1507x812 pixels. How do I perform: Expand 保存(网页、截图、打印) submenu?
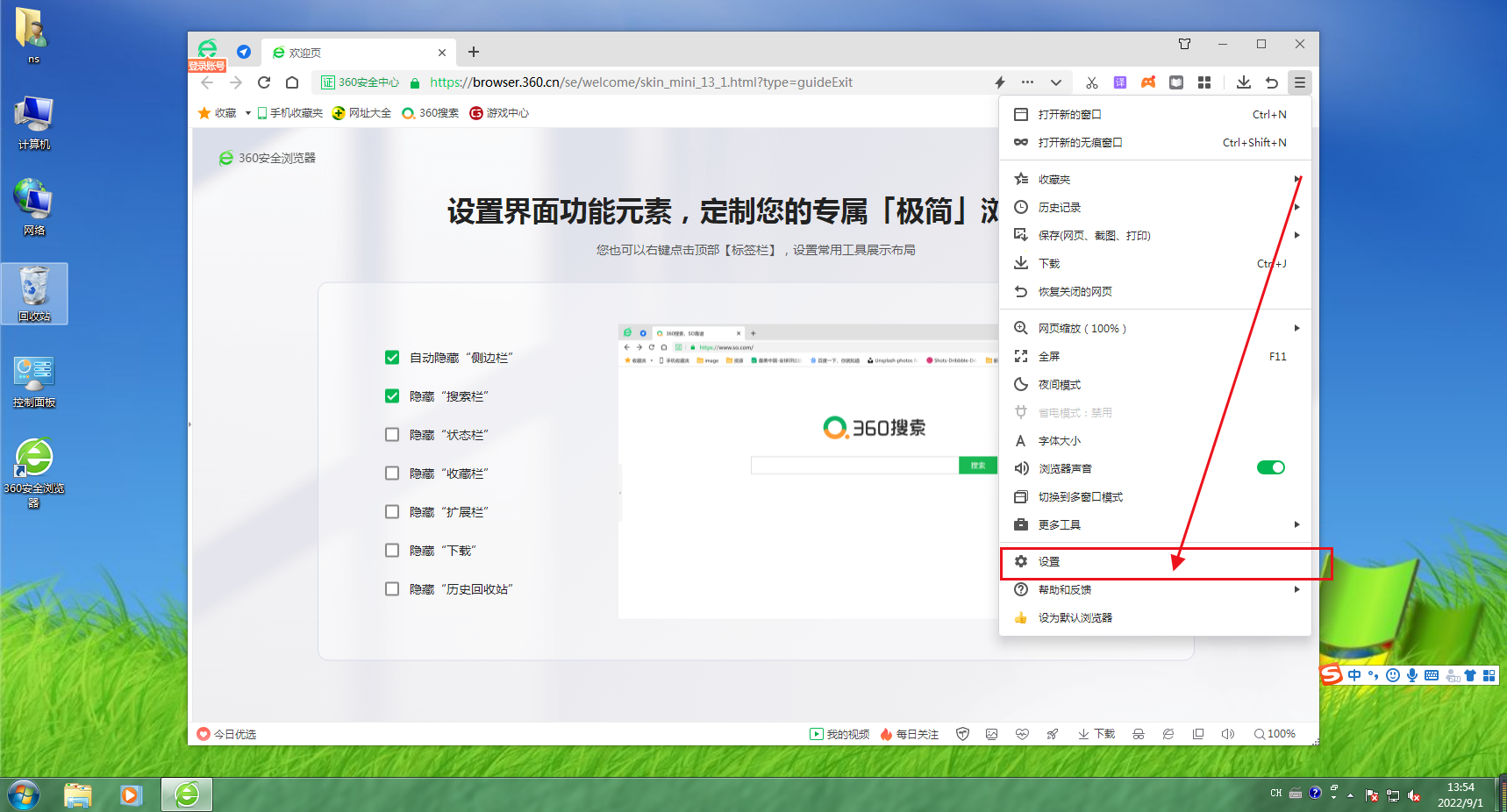pyautogui.click(x=1155, y=236)
